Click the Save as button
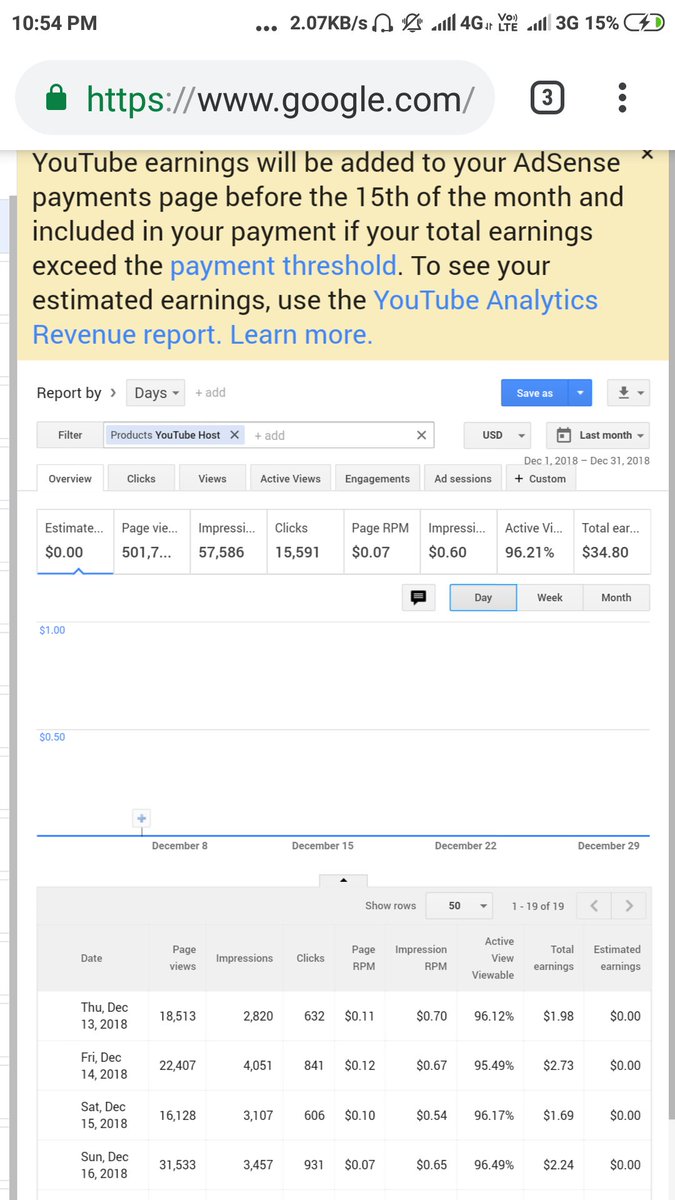The width and height of the screenshot is (675, 1200). click(535, 393)
